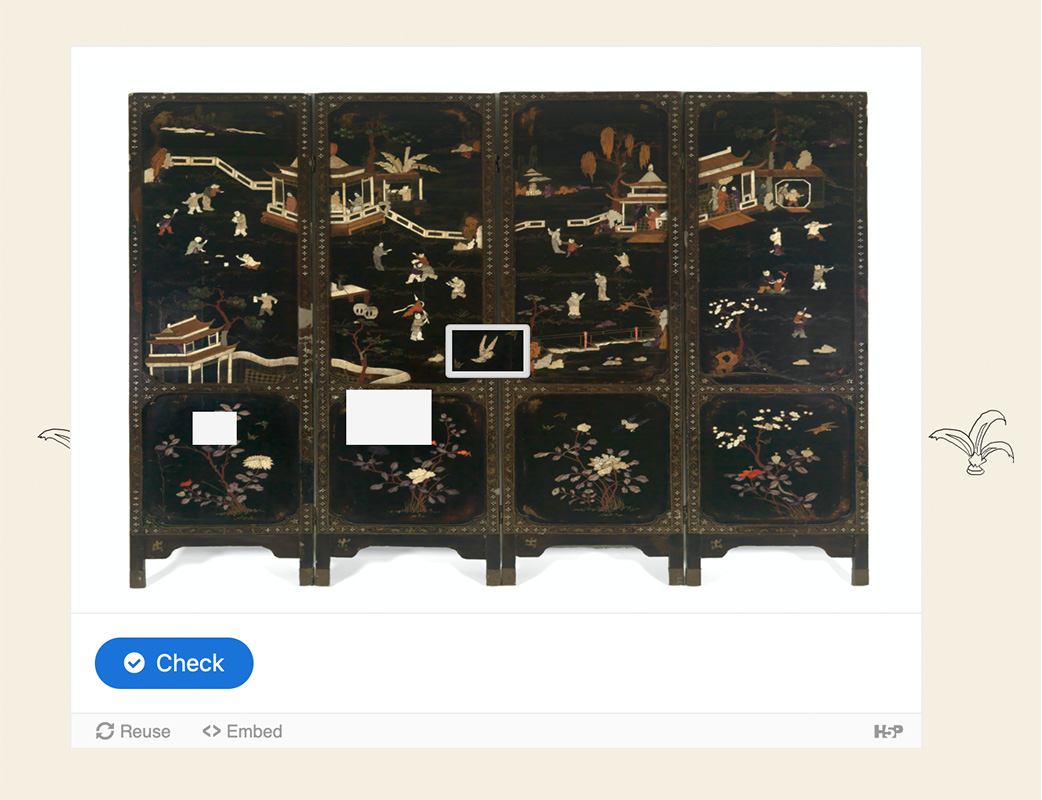The width and height of the screenshot is (1042, 800).
Task: Click the partial leaf sketch at left edge
Action: (x=54, y=437)
